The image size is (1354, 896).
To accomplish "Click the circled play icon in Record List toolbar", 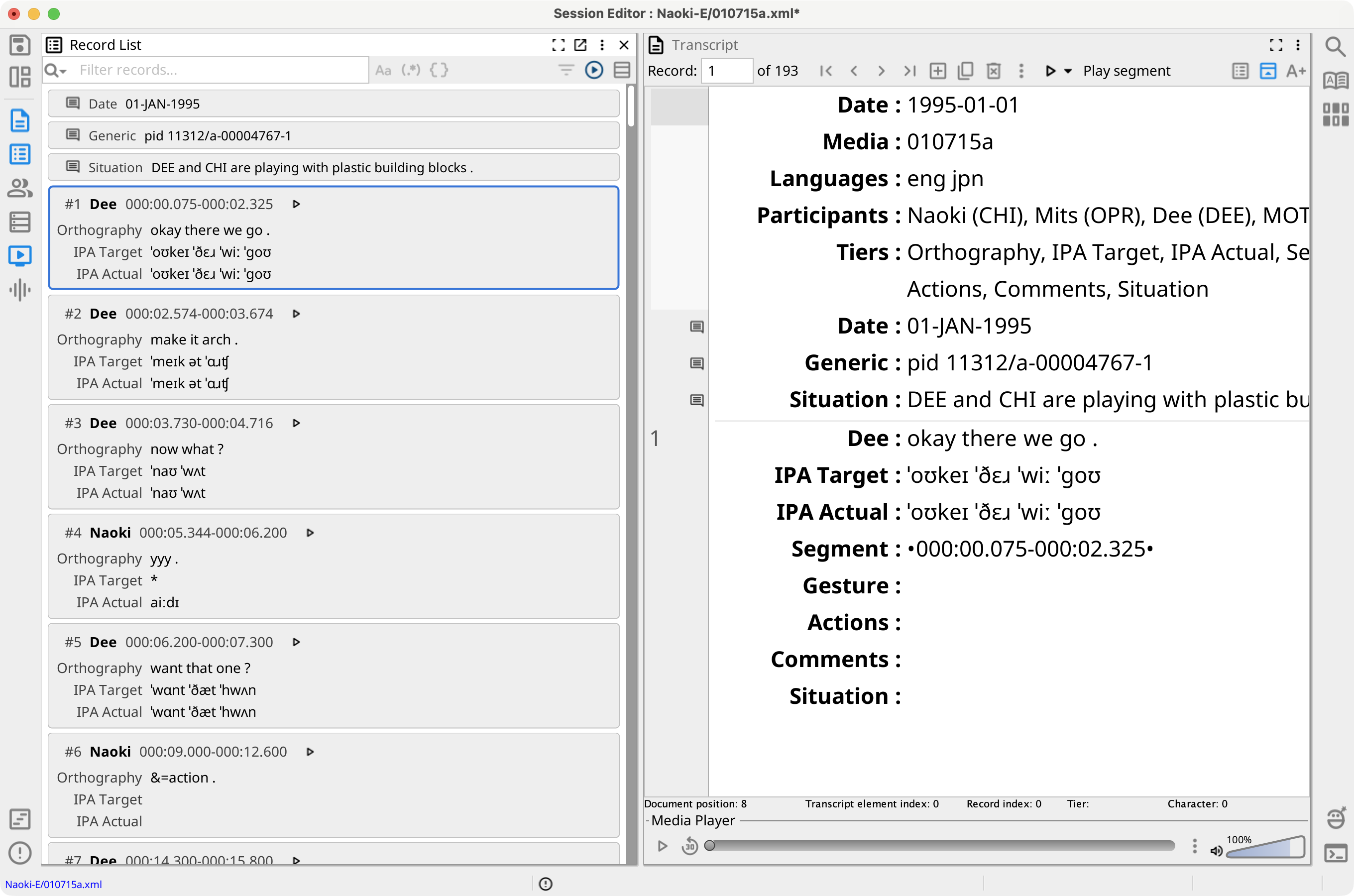I will pyautogui.click(x=594, y=70).
